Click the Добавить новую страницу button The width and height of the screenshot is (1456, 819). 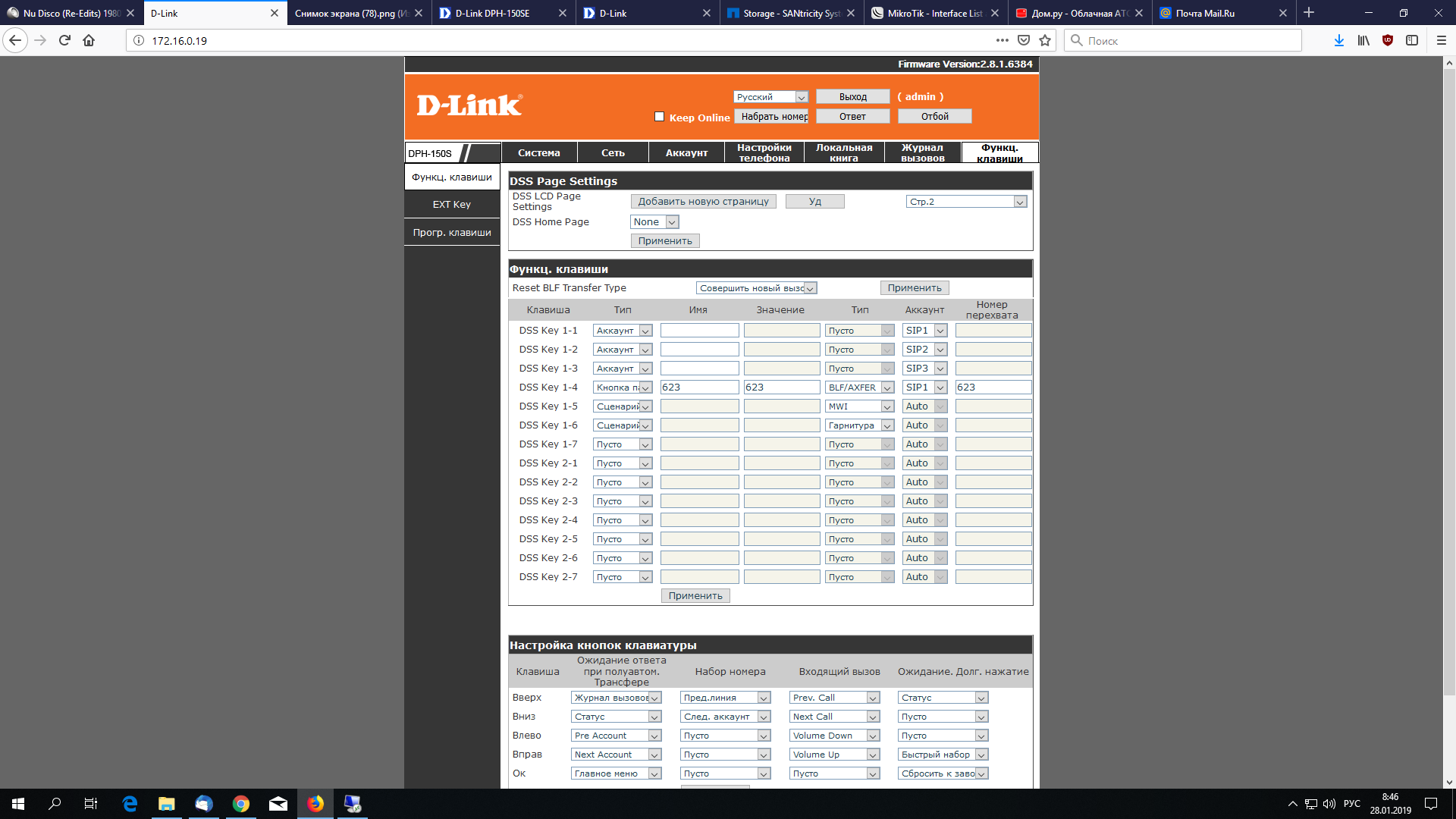pos(703,202)
